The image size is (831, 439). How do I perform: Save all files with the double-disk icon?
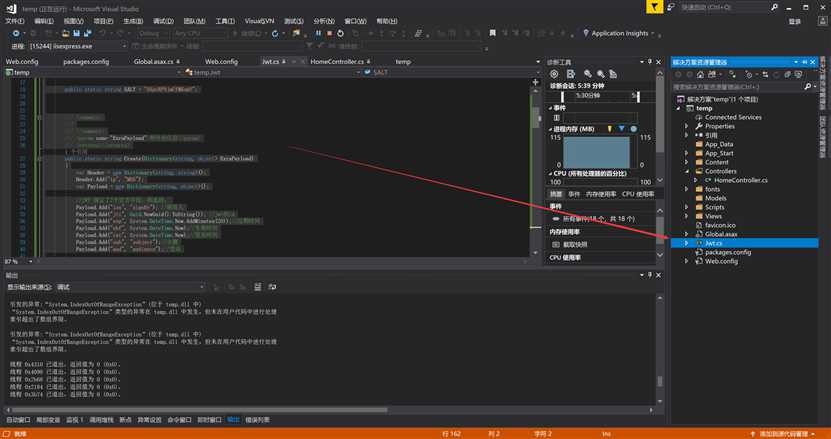click(87, 33)
